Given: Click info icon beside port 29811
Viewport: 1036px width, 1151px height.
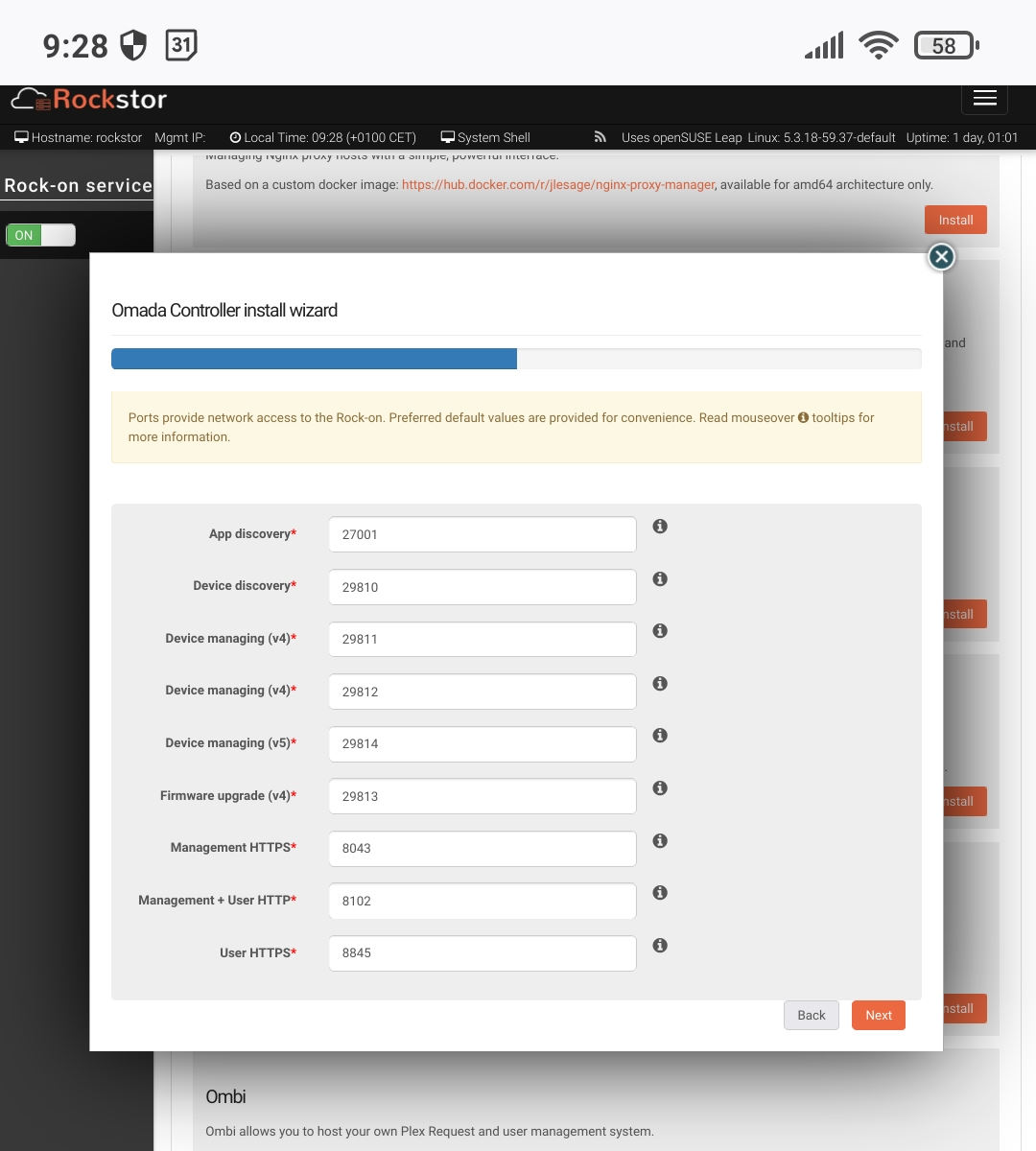Looking at the screenshot, I should coord(660,631).
